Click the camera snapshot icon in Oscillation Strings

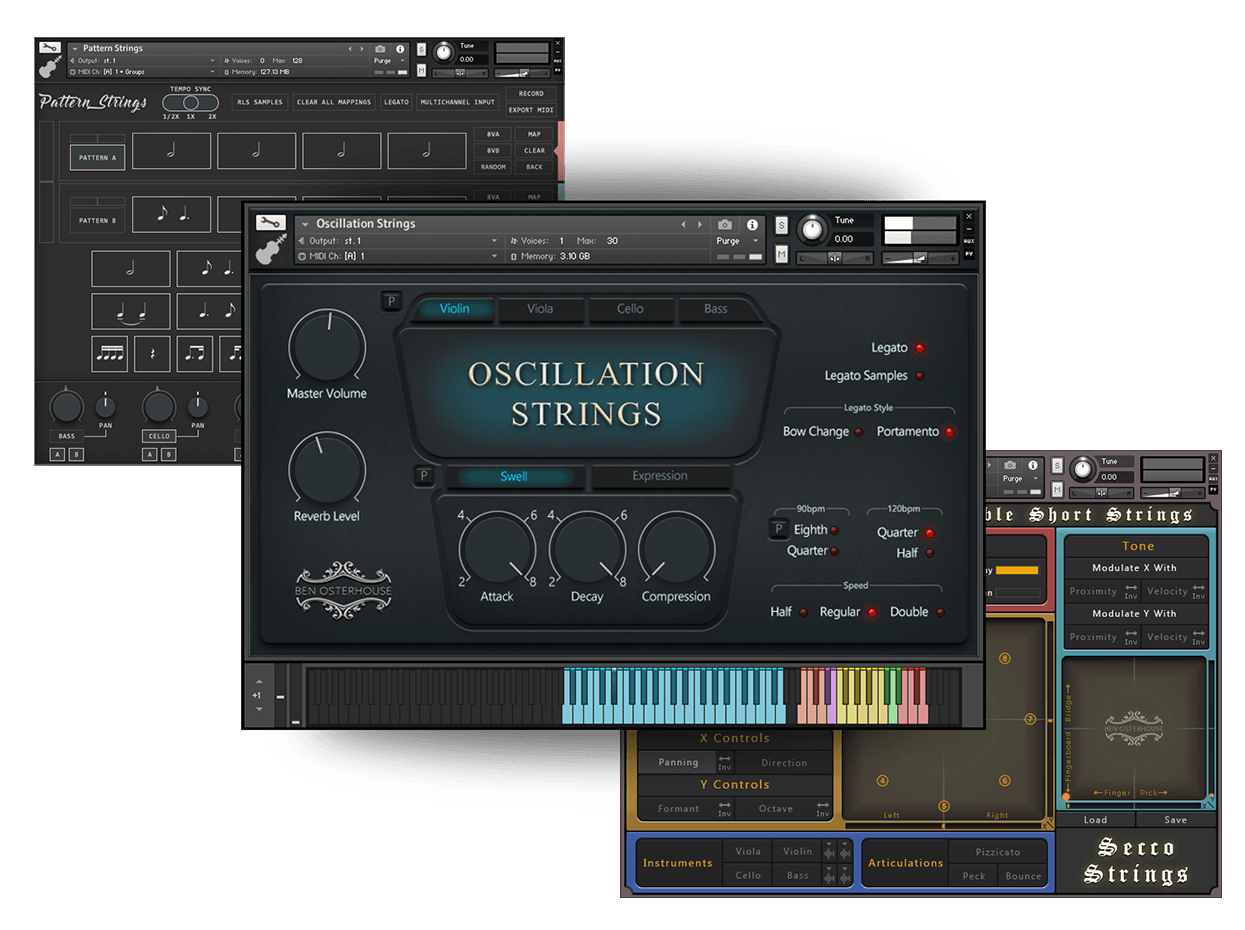click(725, 224)
